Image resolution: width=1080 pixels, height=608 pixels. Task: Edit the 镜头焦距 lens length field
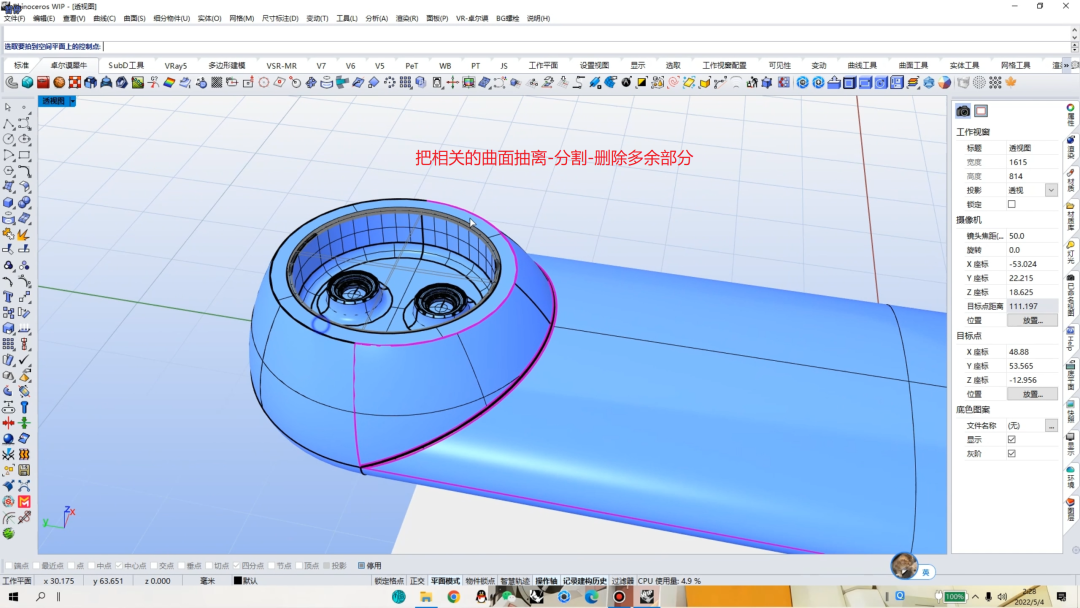pos(1032,236)
